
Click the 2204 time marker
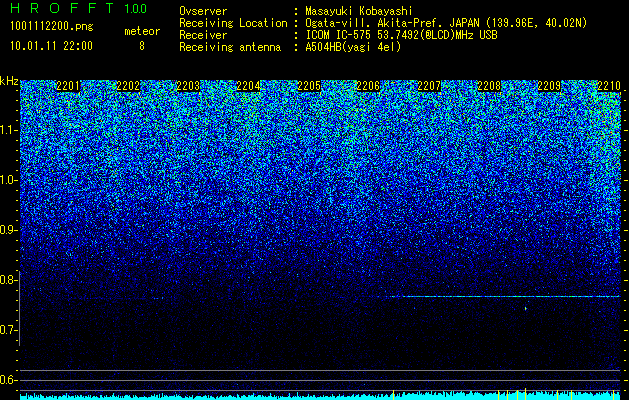[248, 86]
